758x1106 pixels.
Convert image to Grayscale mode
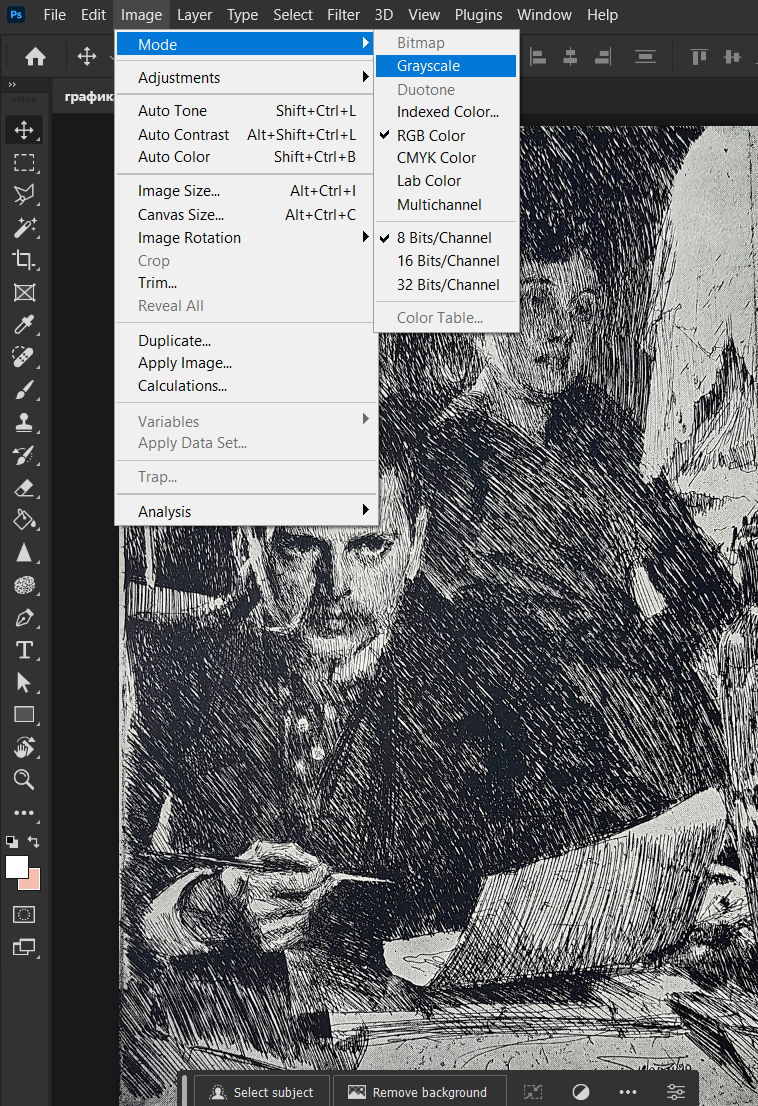click(447, 66)
